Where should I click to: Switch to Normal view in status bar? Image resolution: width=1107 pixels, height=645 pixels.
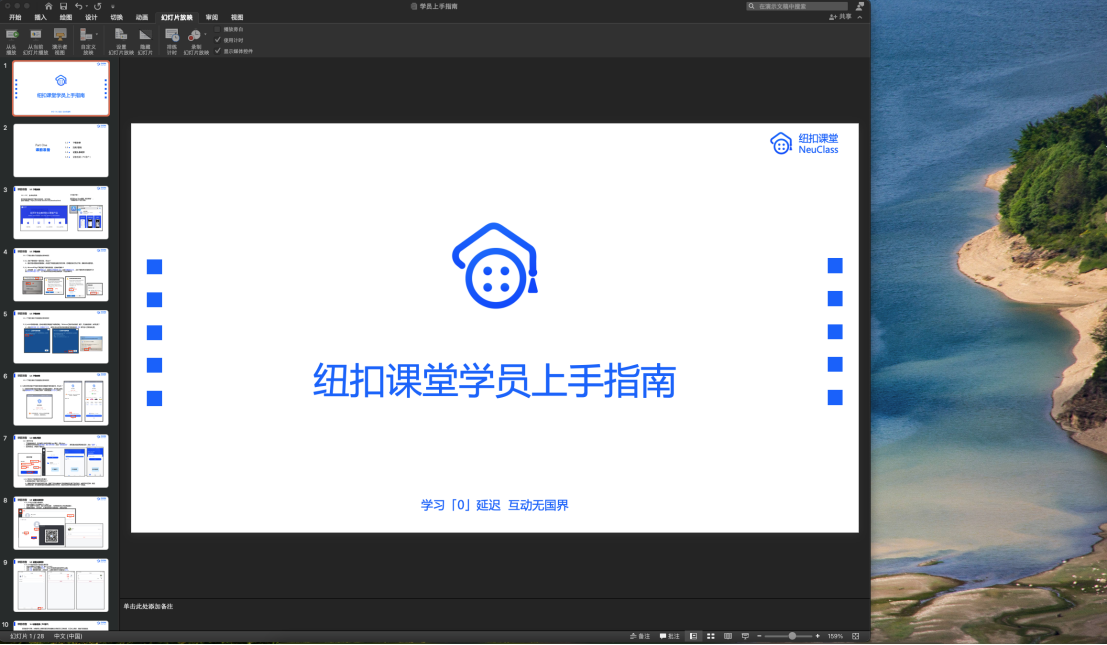[693, 636]
